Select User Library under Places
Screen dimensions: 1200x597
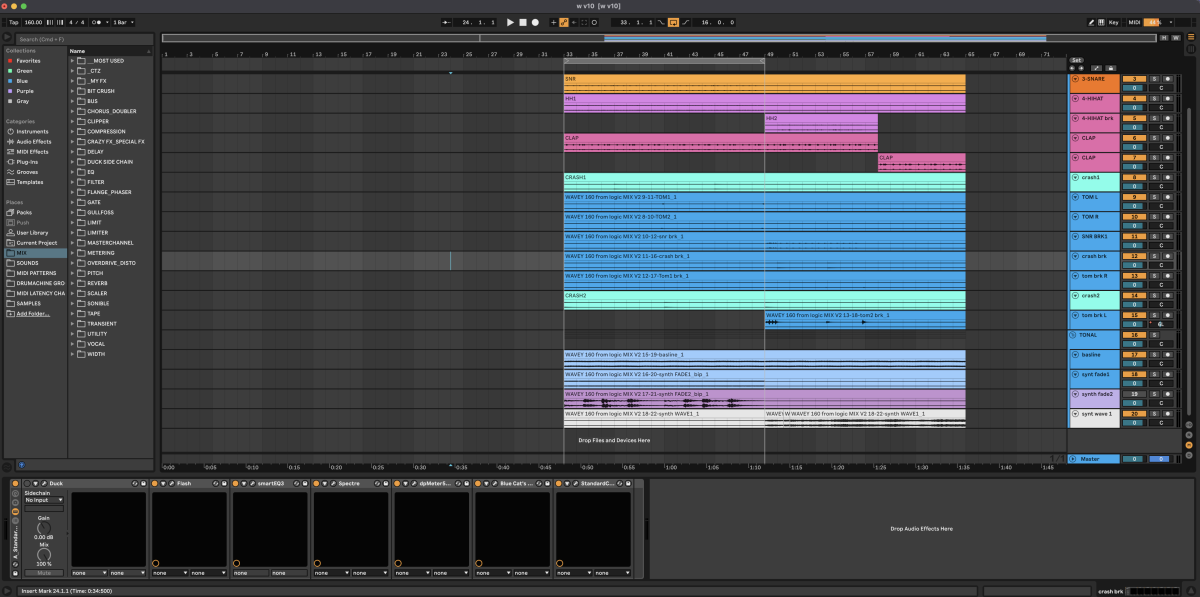click(x=32, y=232)
